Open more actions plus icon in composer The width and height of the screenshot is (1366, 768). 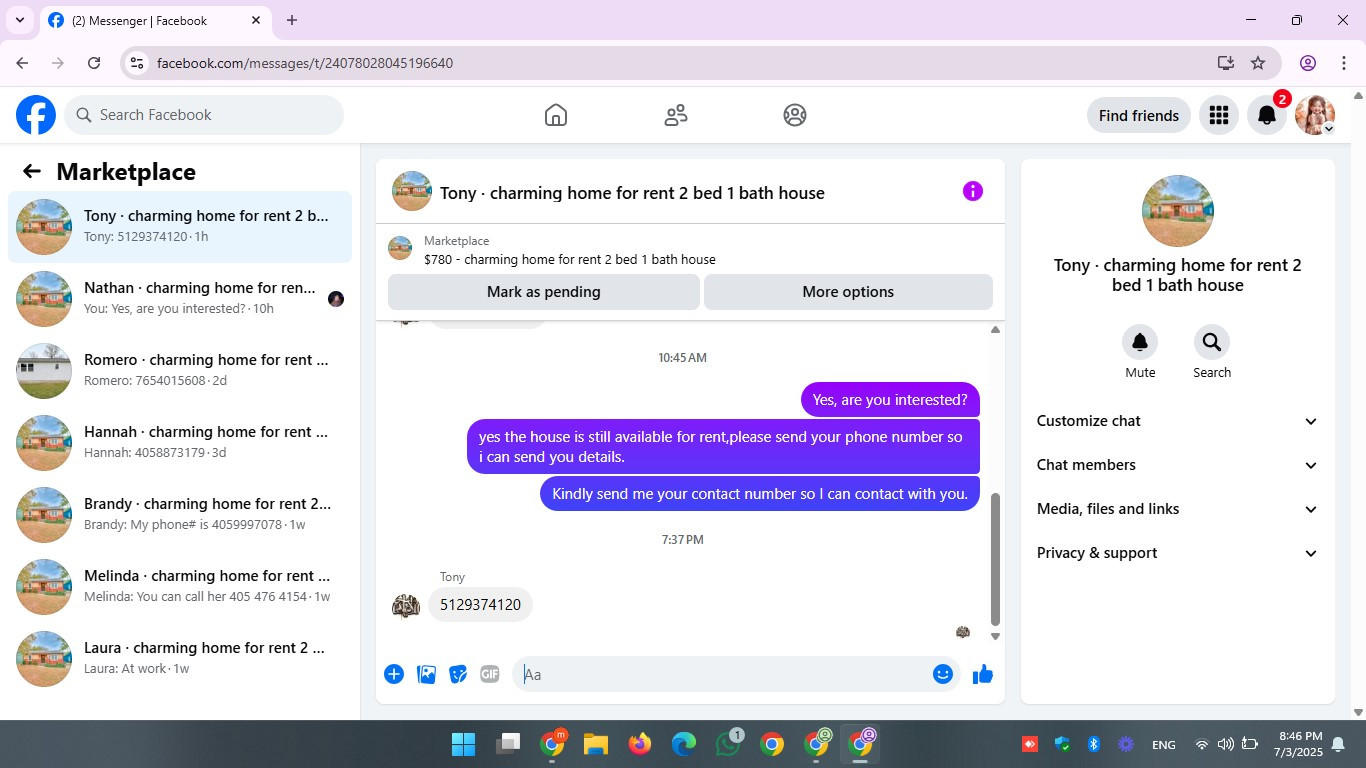pyautogui.click(x=394, y=674)
